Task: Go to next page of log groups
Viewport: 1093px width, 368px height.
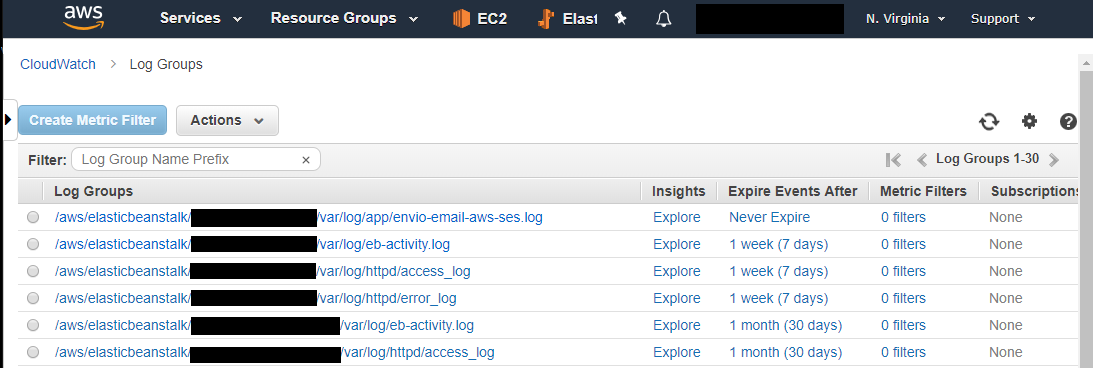Action: 1053,160
